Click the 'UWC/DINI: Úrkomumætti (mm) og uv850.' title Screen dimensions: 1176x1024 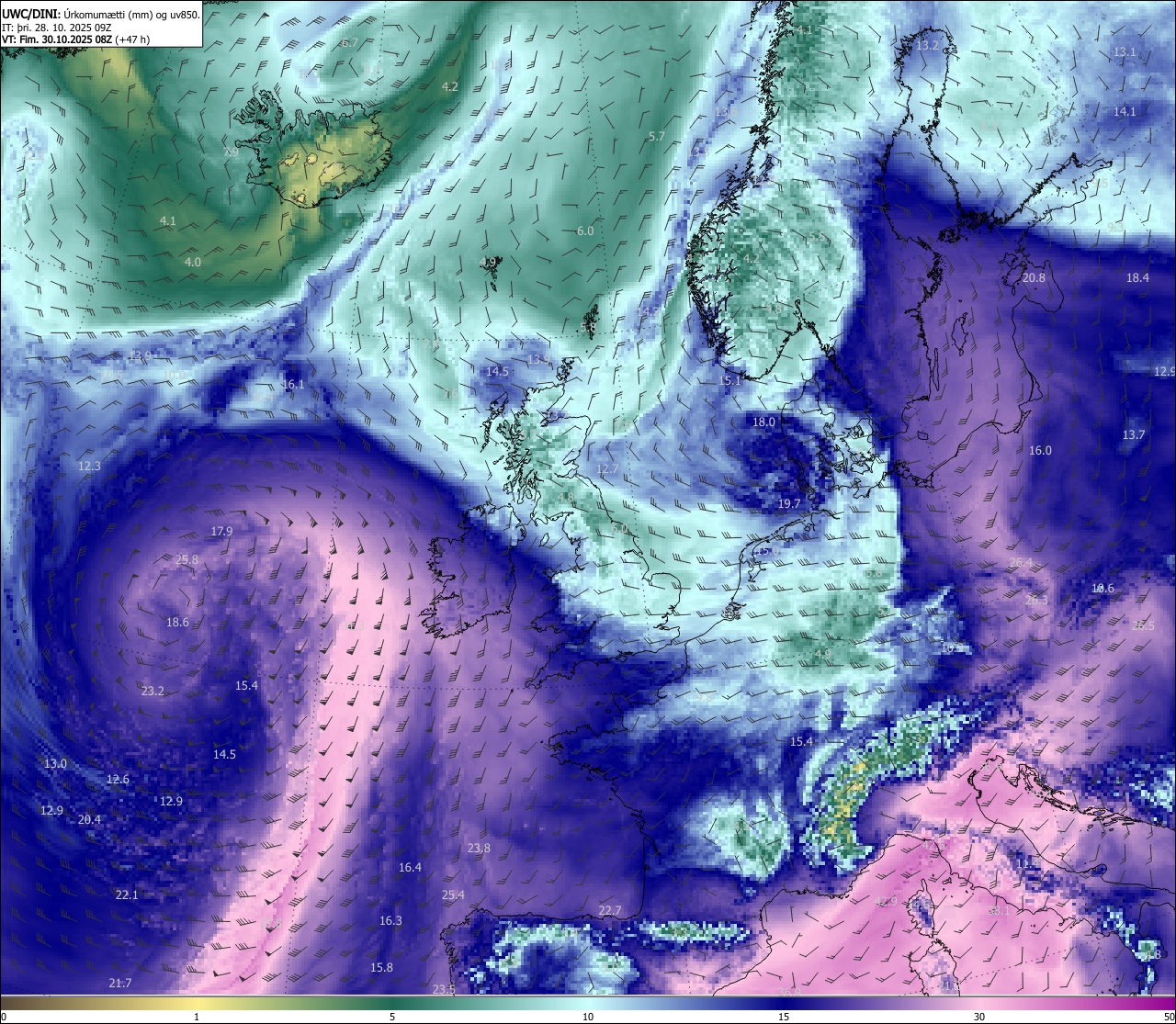[100, 14]
